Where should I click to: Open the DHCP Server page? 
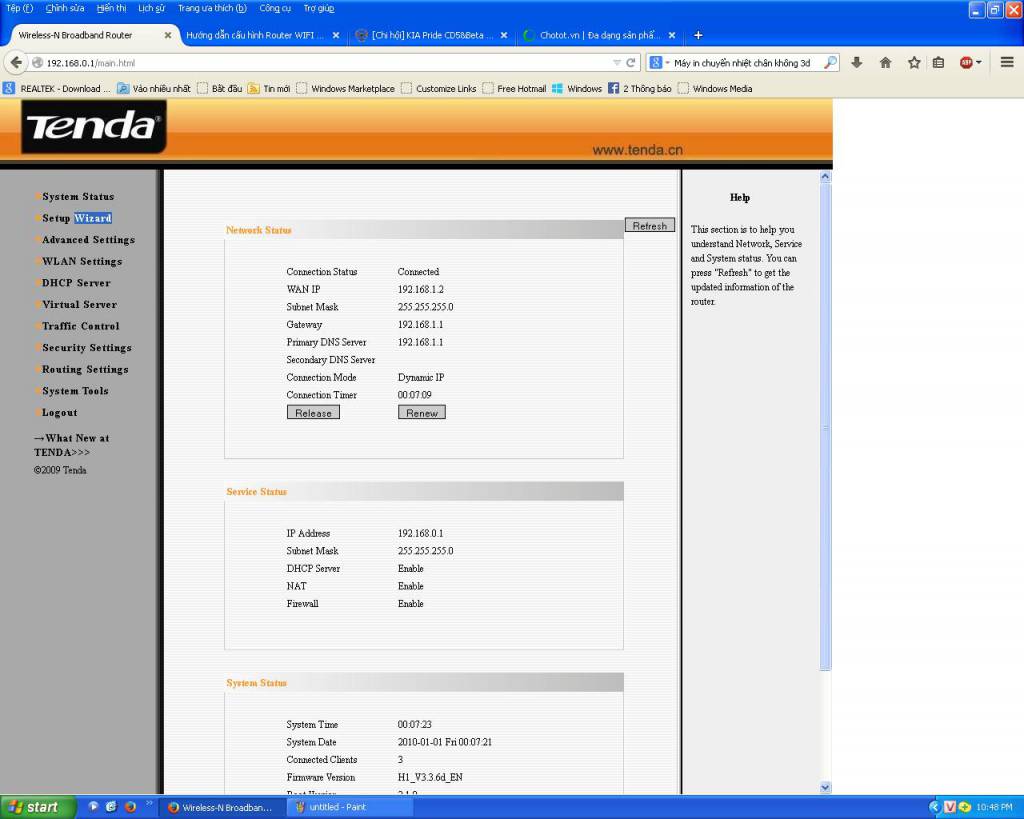[76, 283]
